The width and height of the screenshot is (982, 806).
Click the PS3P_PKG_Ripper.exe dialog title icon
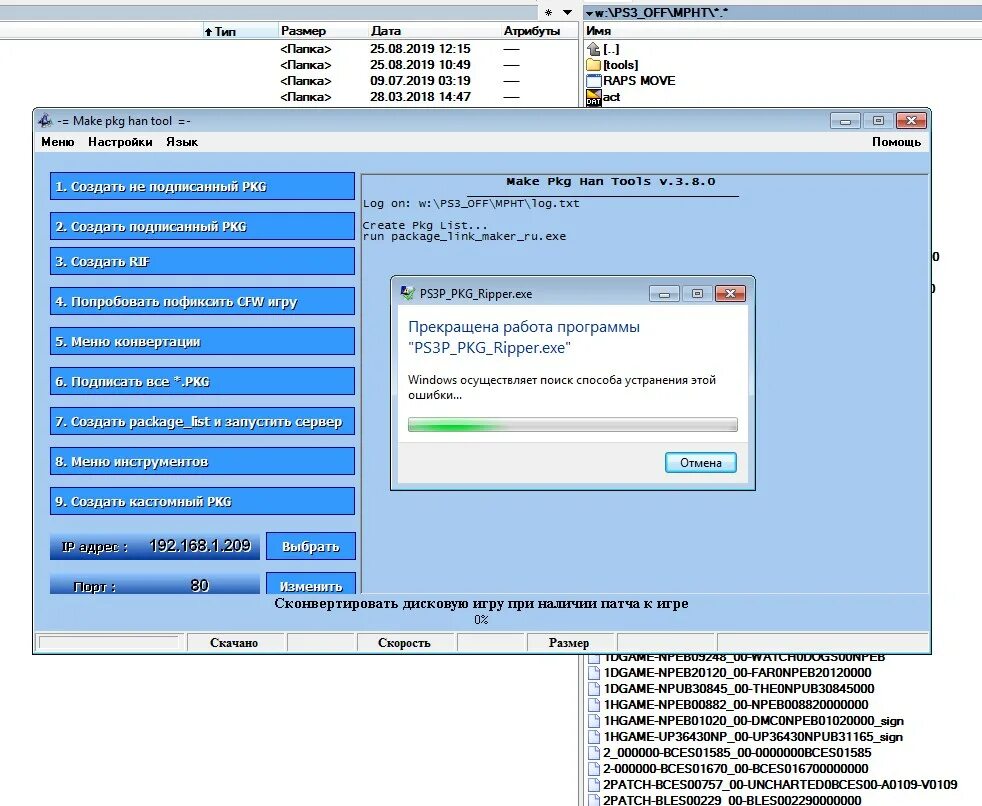408,293
